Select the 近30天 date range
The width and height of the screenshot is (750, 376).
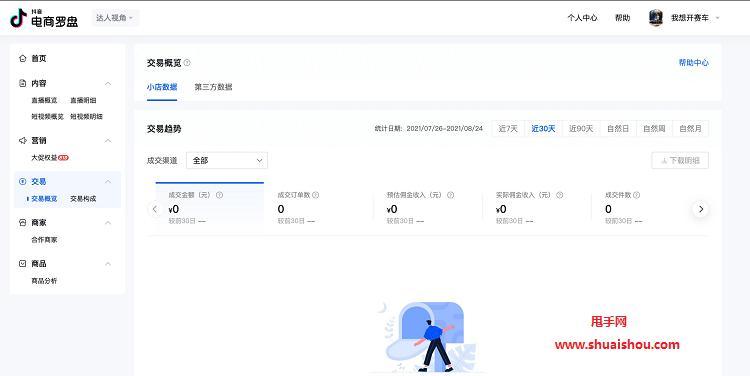pyautogui.click(x=543, y=129)
